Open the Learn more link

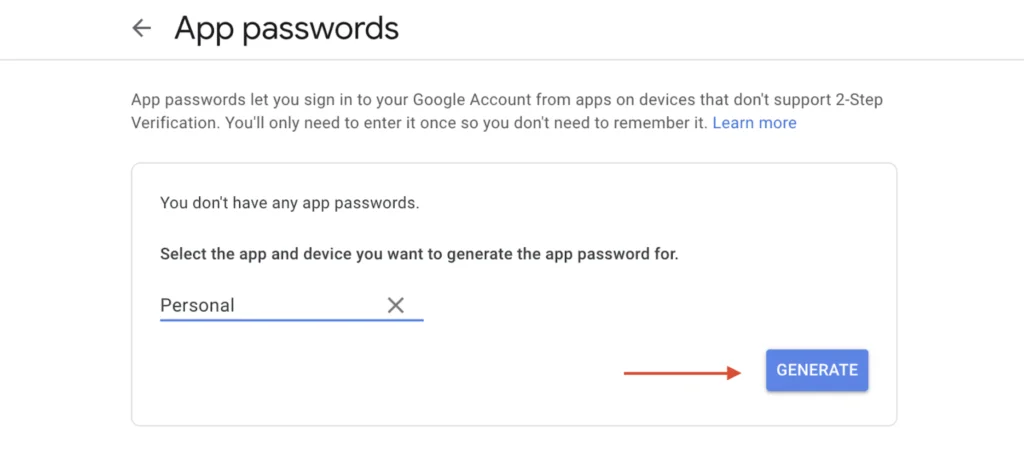754,123
